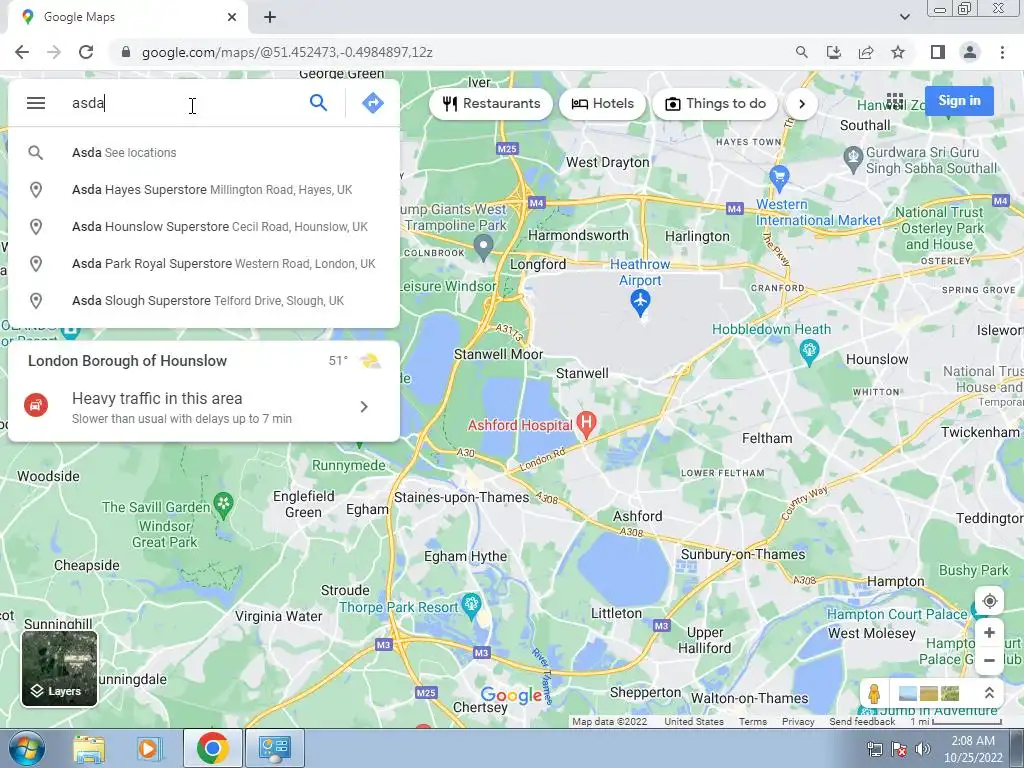
Task: Click the Thorpe Park Resort marker
Action: click(x=471, y=605)
